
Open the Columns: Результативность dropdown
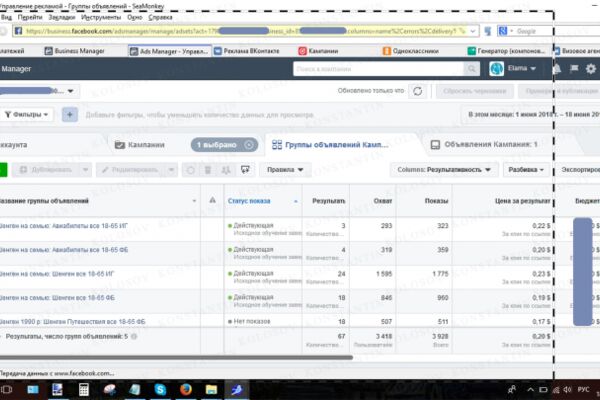point(444,170)
